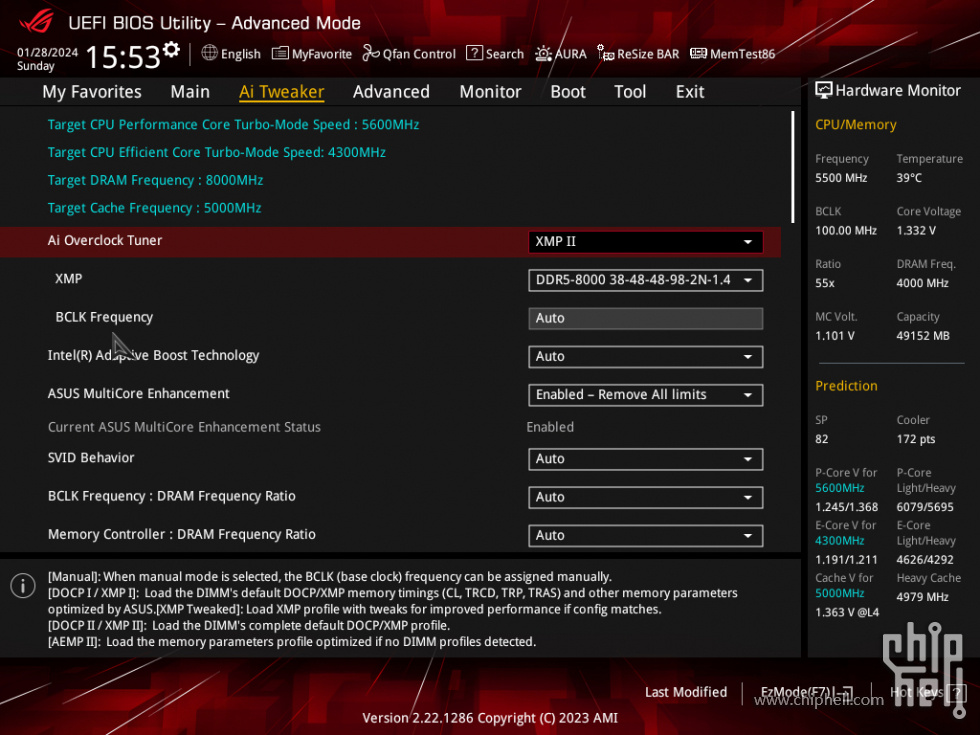Click Target DRAM Frequency : 8000MHz text

(155, 180)
